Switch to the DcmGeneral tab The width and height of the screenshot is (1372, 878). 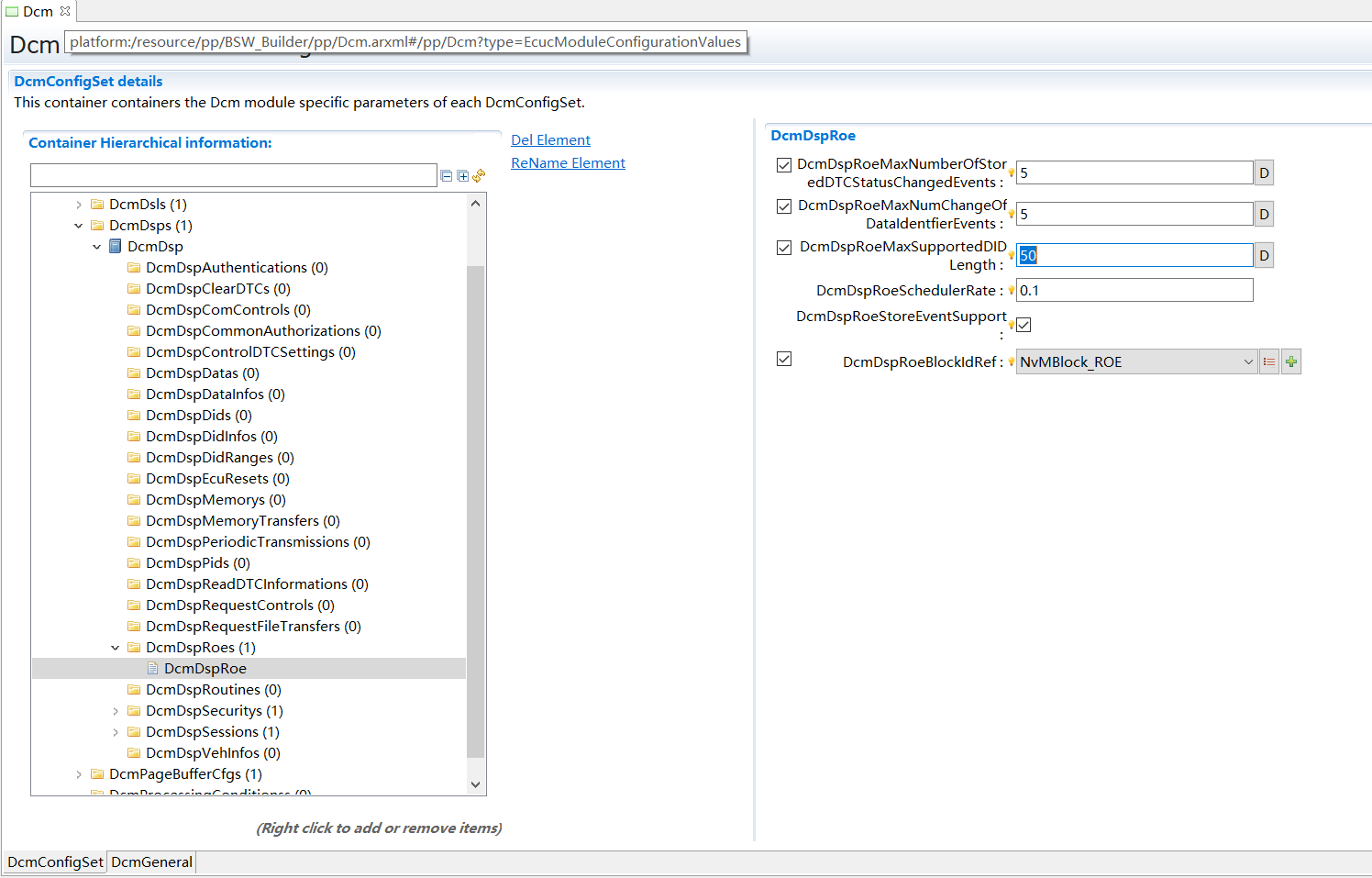pos(151,862)
